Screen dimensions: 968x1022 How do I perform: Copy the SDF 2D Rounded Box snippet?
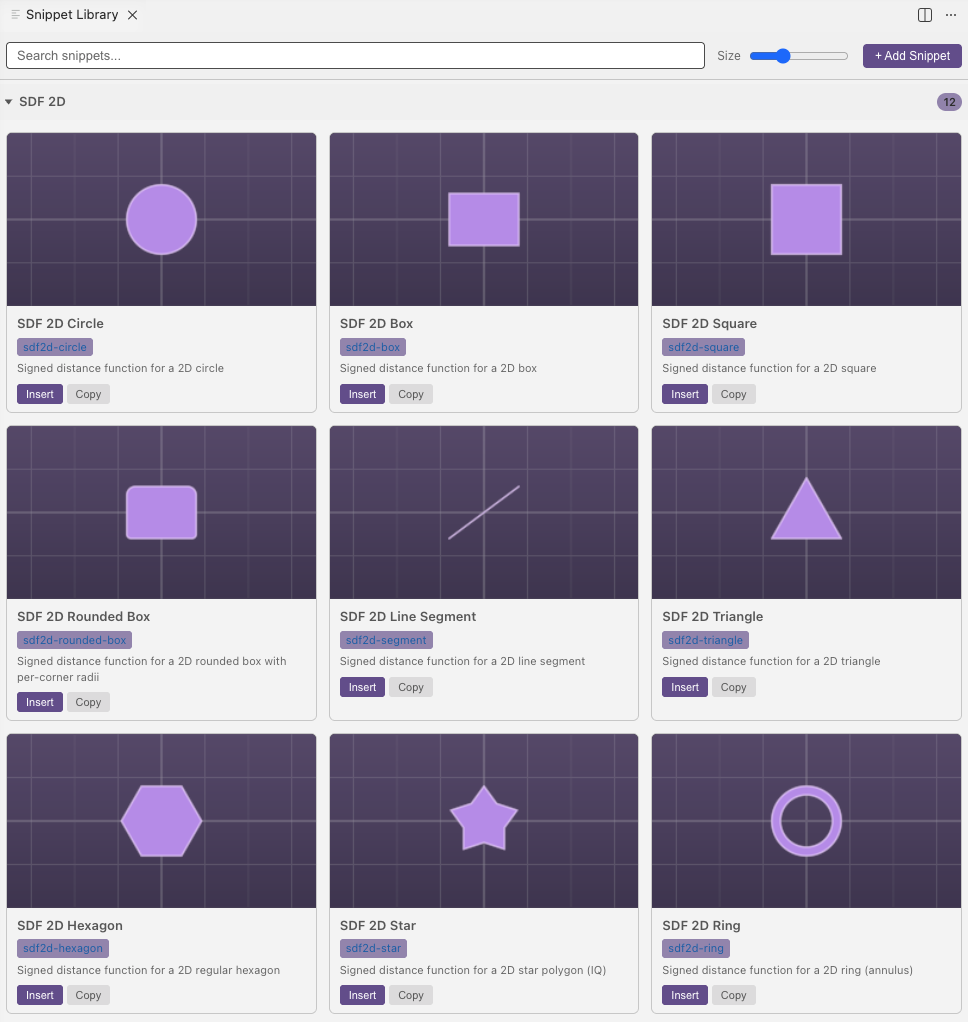(88, 702)
